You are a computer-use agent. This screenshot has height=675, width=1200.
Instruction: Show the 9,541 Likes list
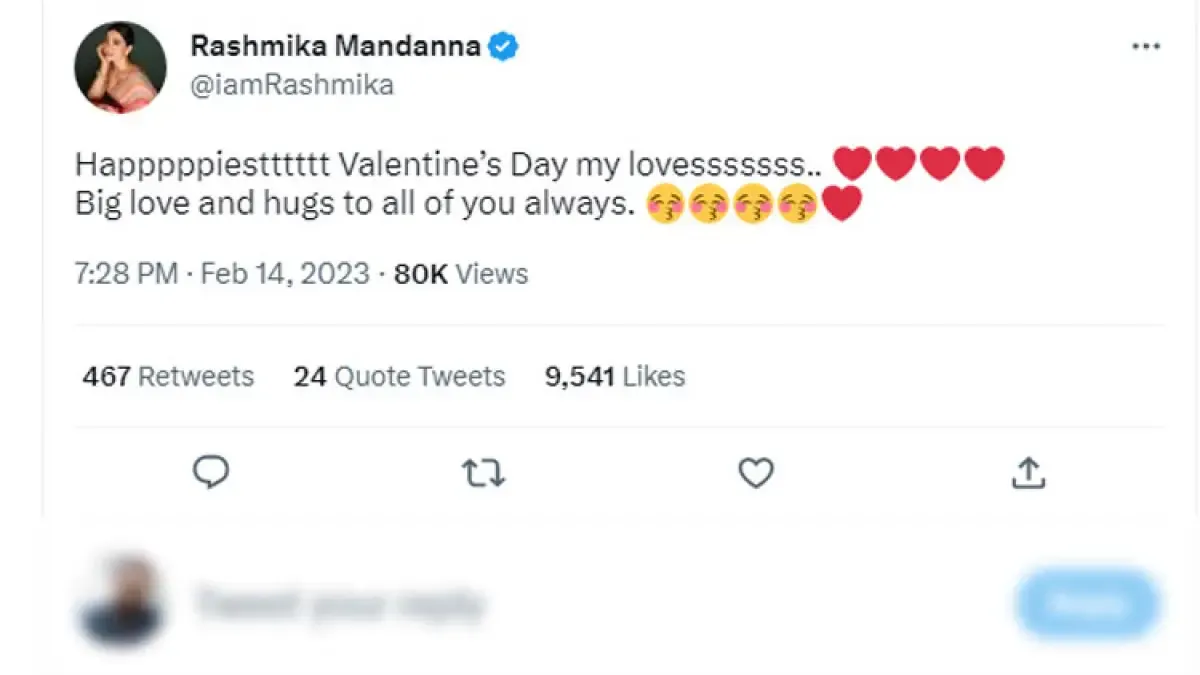point(615,377)
